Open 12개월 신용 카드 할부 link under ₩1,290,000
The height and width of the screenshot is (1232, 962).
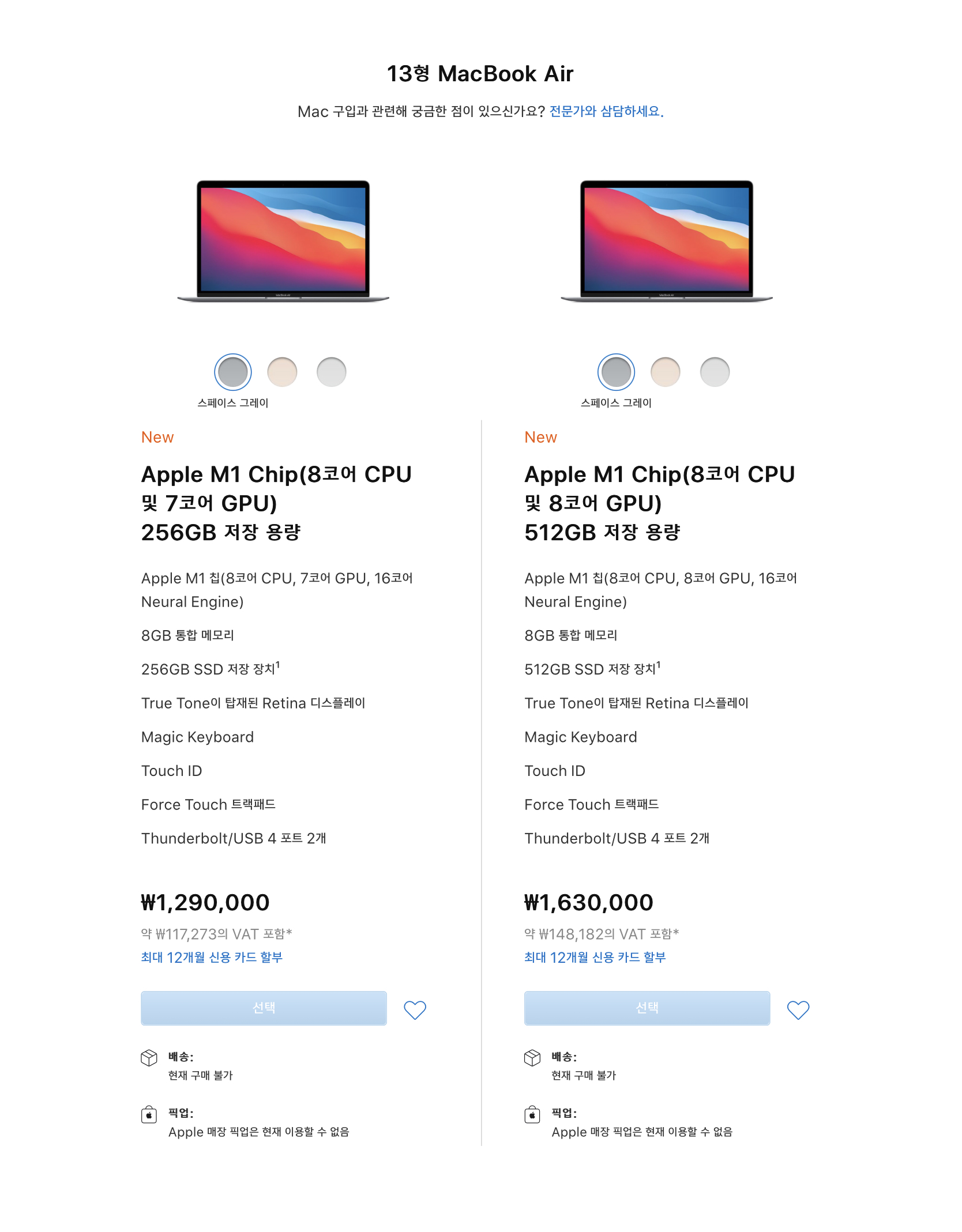pyautogui.click(x=212, y=958)
